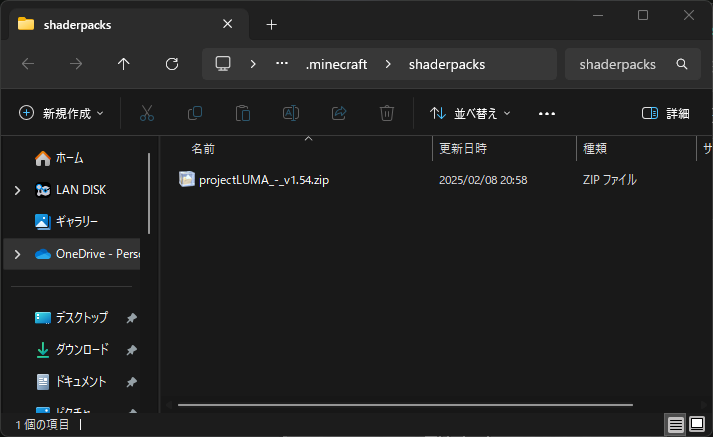
Task: Expand the OneDrive tree node
Action: point(16,254)
